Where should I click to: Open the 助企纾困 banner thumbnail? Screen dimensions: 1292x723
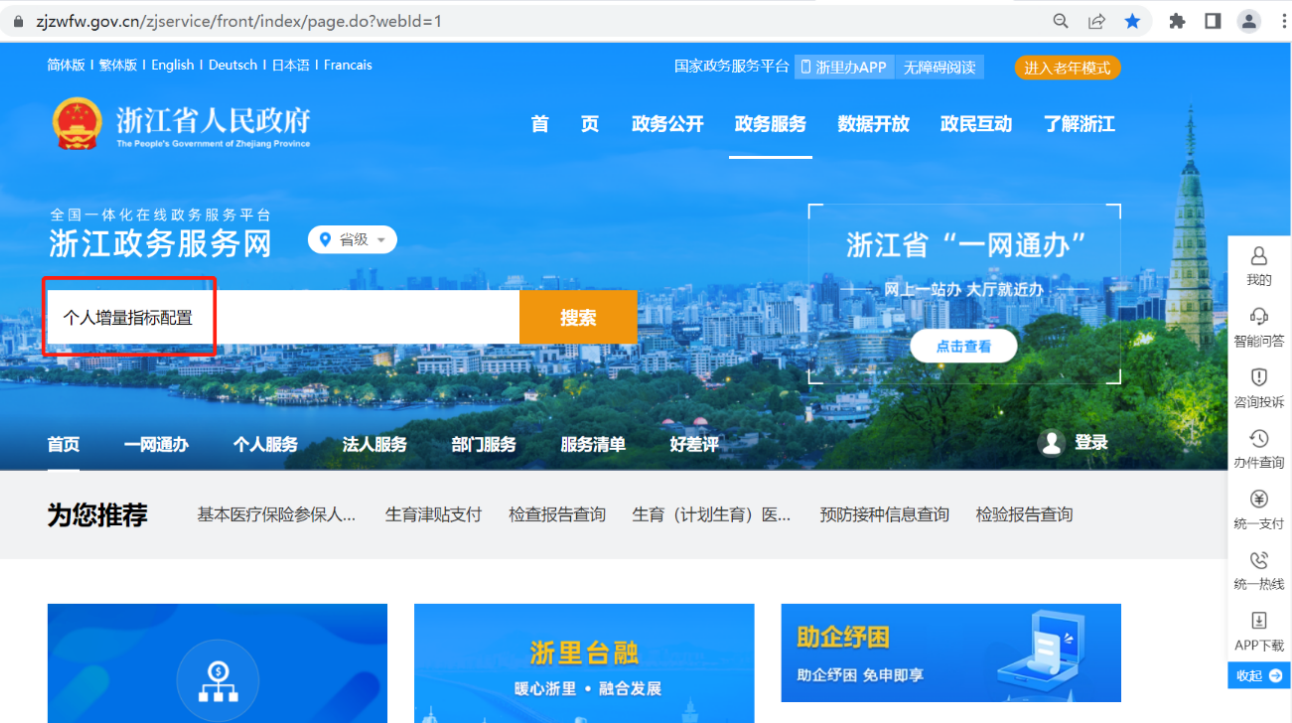point(950,652)
